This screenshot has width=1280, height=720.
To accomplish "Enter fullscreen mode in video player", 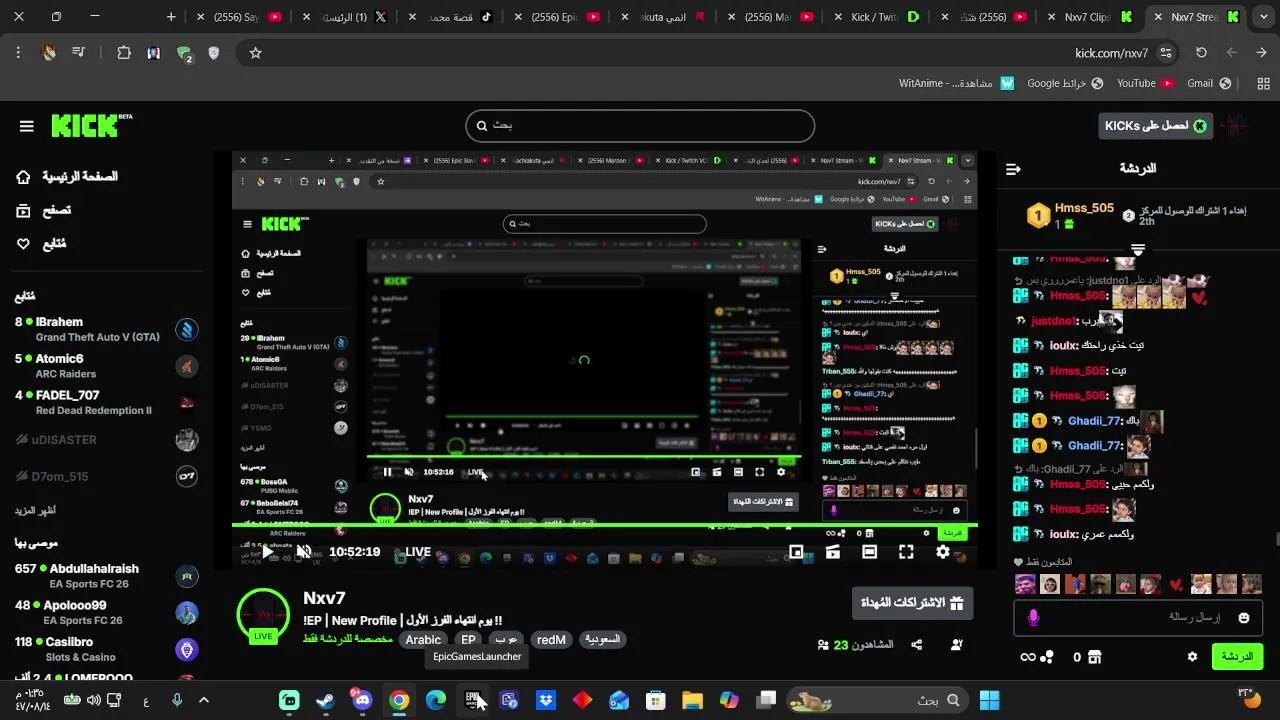I will 906,552.
